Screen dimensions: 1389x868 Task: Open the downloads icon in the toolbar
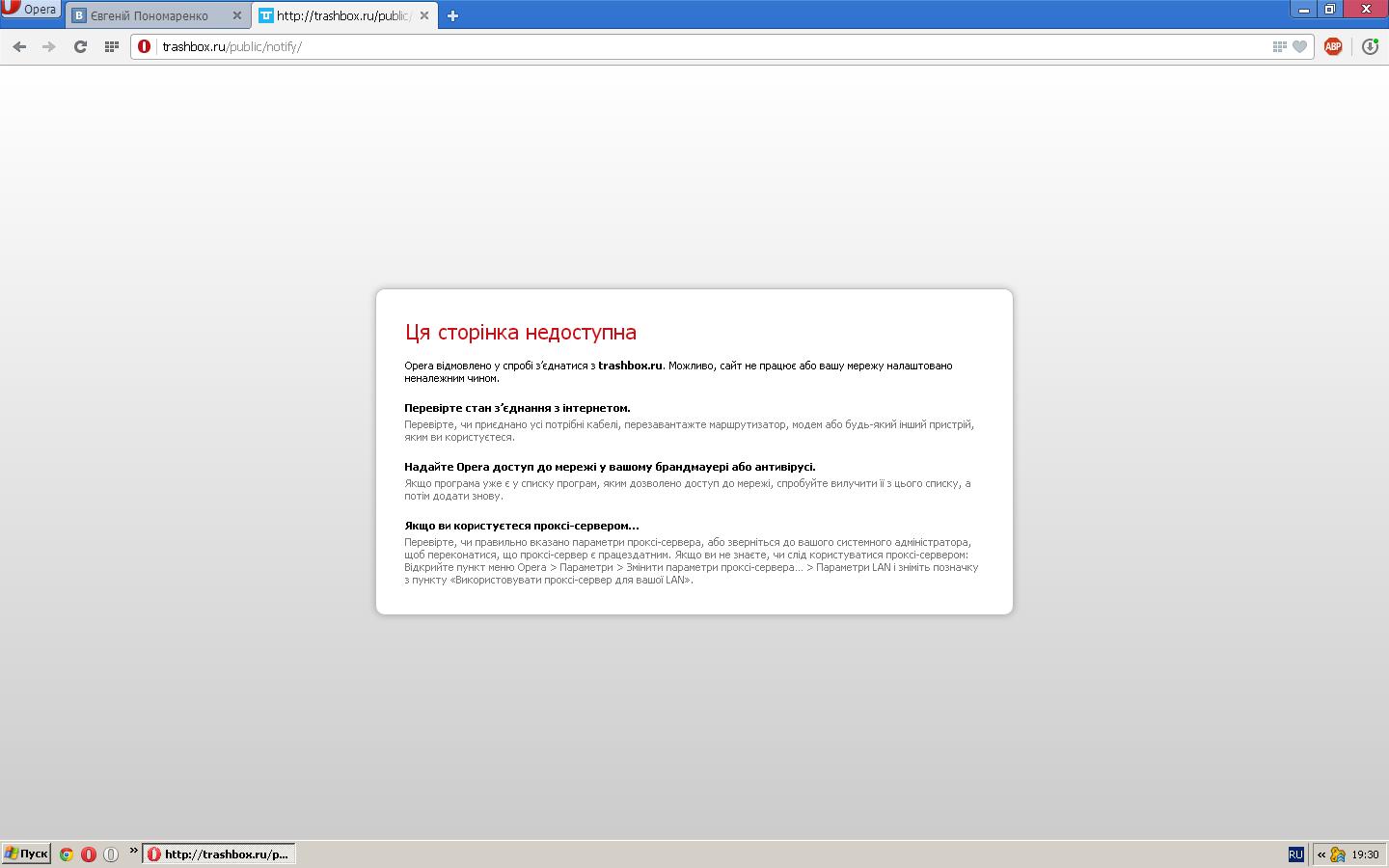[x=1370, y=46]
